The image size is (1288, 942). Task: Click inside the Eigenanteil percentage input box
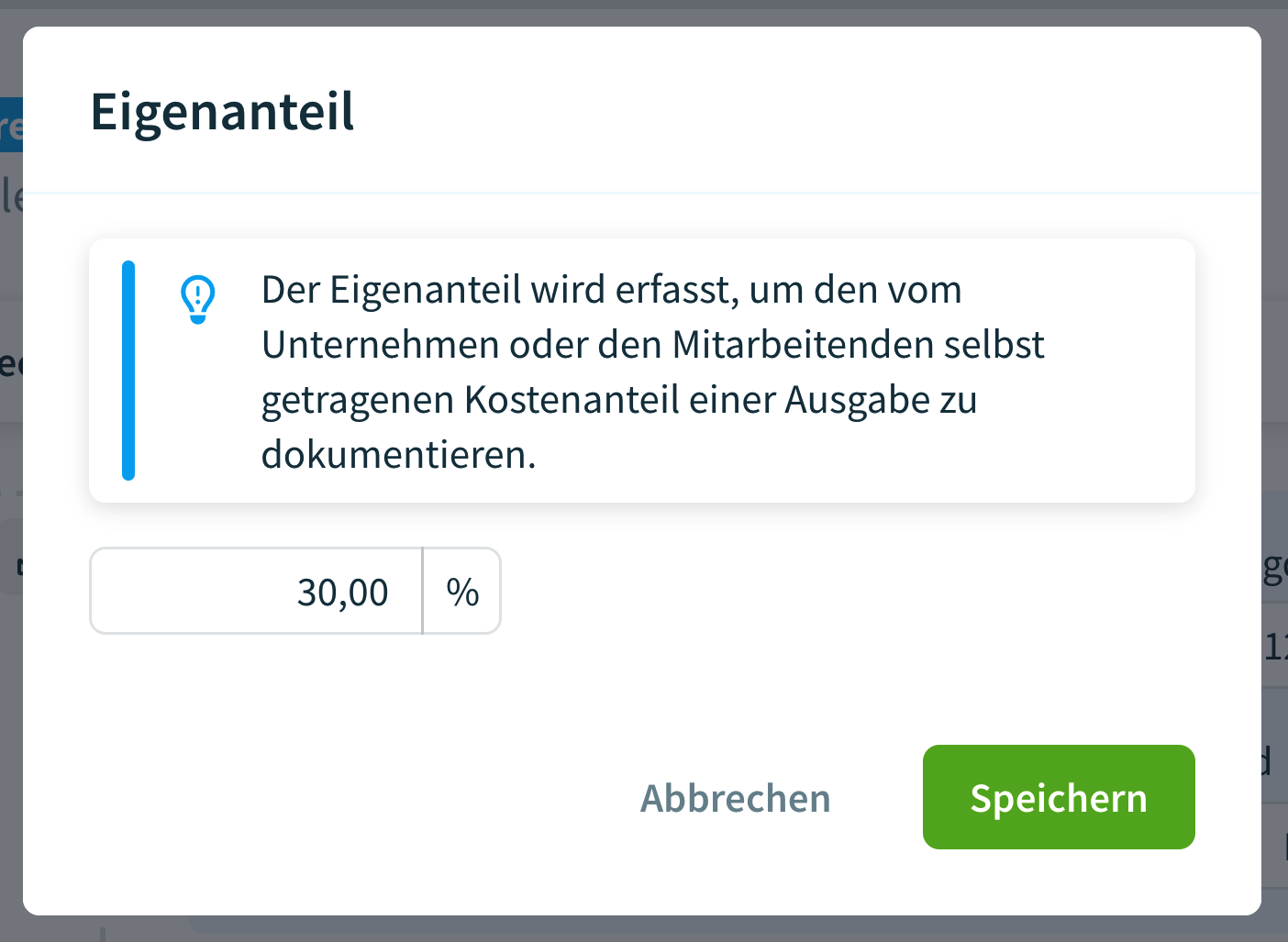coord(257,591)
